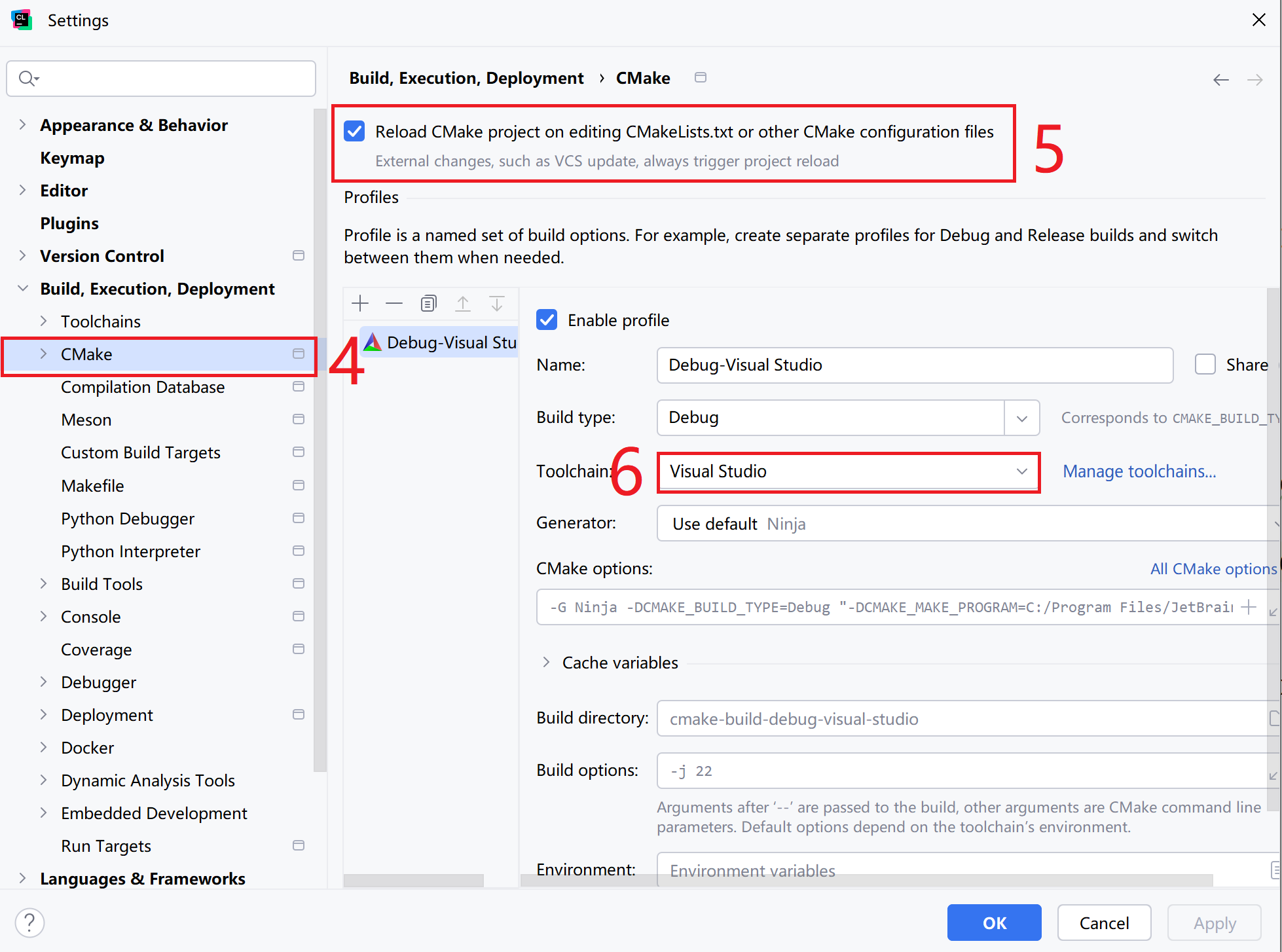Click the copy profile icon
The width and height of the screenshot is (1282, 952).
[x=428, y=303]
